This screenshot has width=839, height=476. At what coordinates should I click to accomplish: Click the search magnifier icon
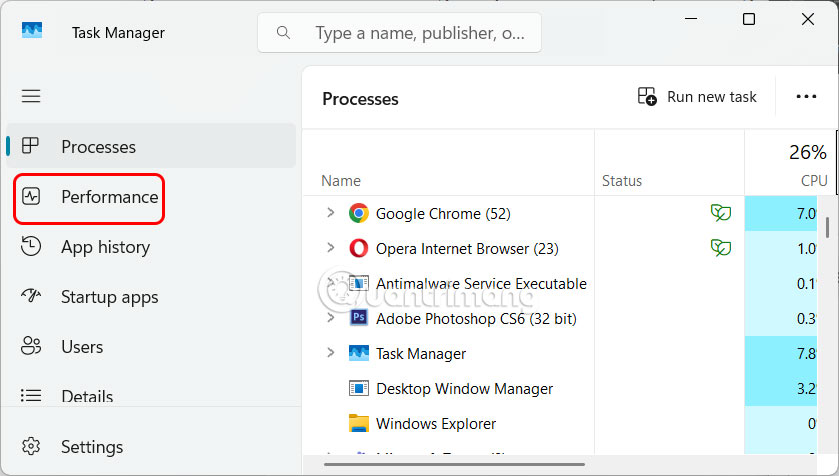point(283,33)
